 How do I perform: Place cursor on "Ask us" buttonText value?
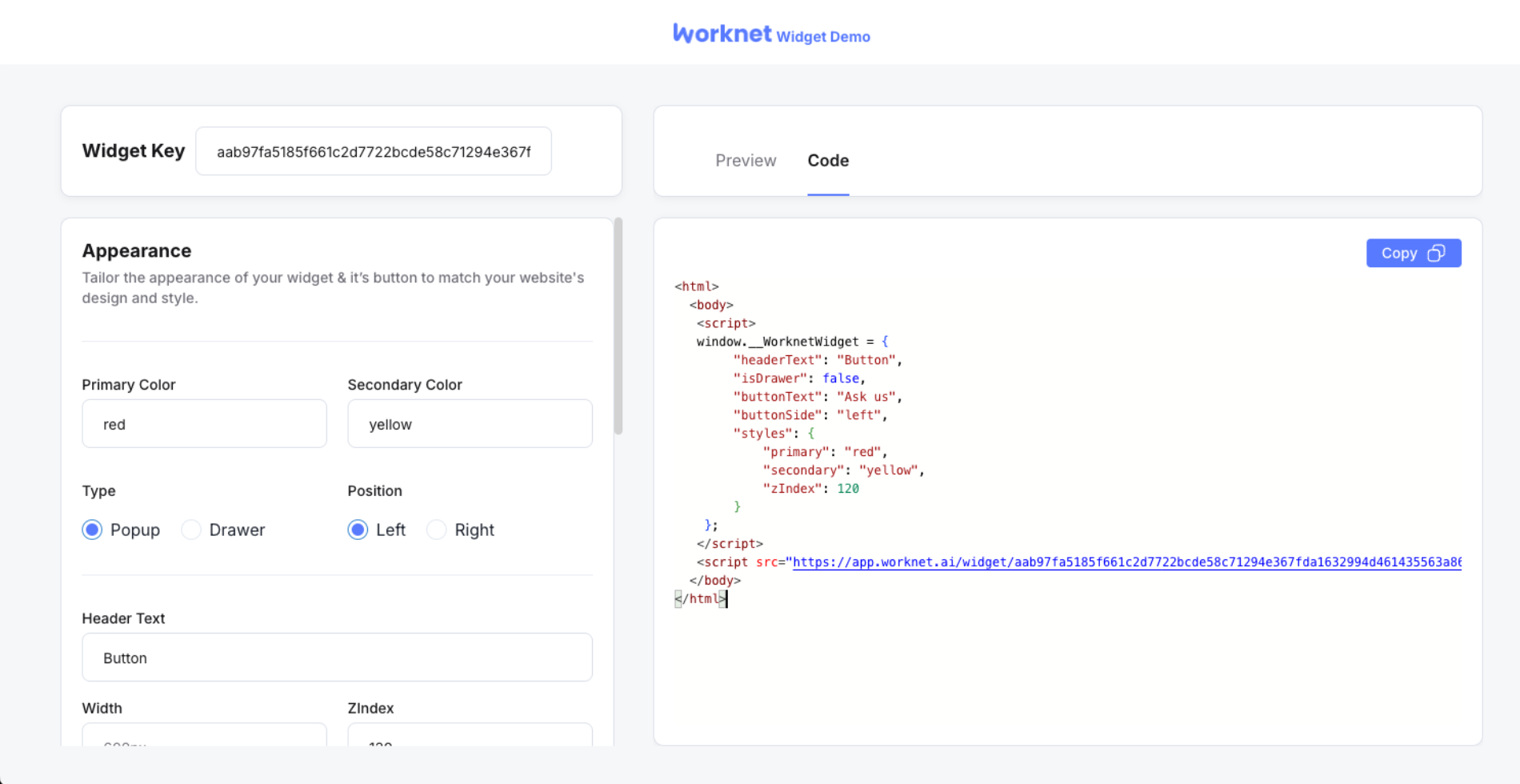(866, 397)
